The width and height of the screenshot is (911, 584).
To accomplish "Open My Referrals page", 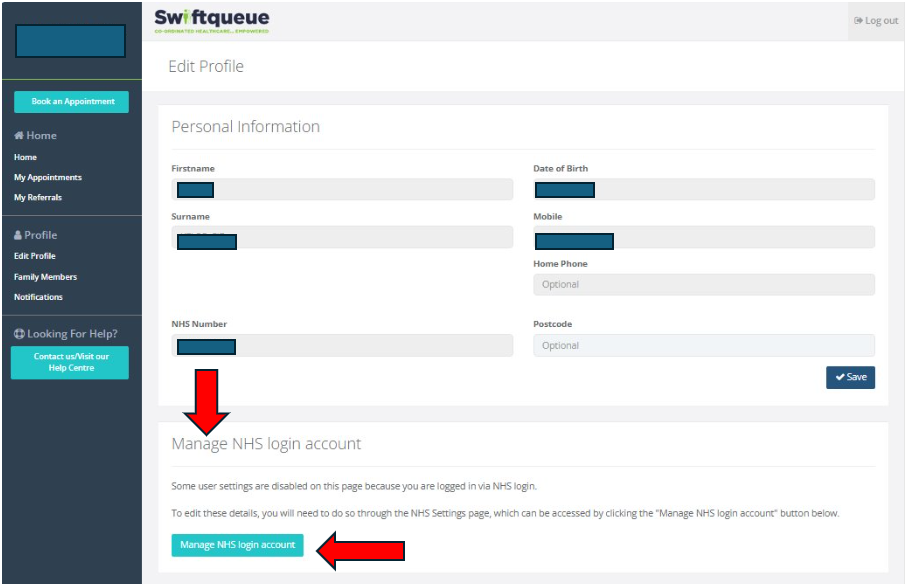I will [x=38, y=197].
